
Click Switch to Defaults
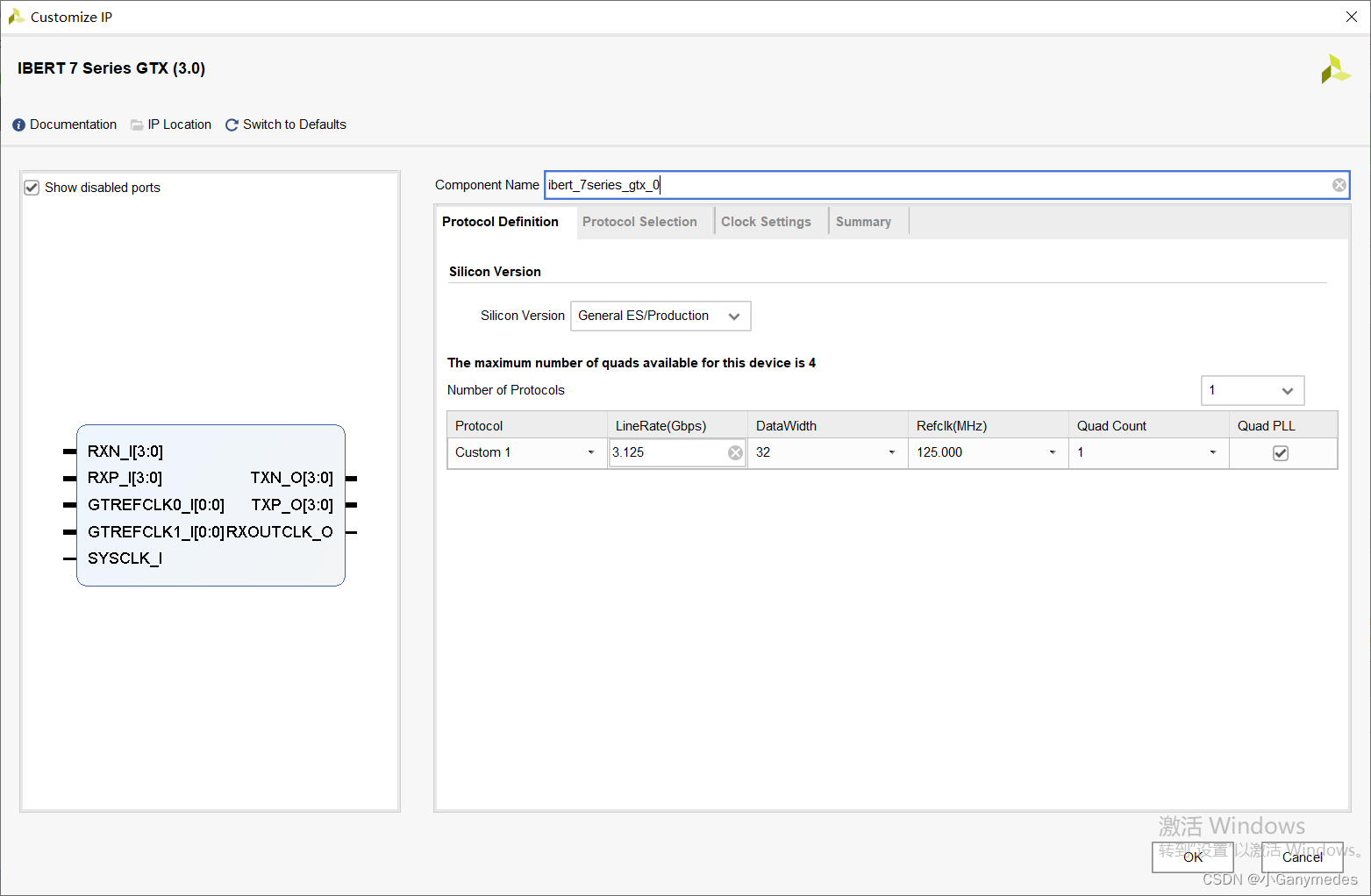[x=294, y=124]
